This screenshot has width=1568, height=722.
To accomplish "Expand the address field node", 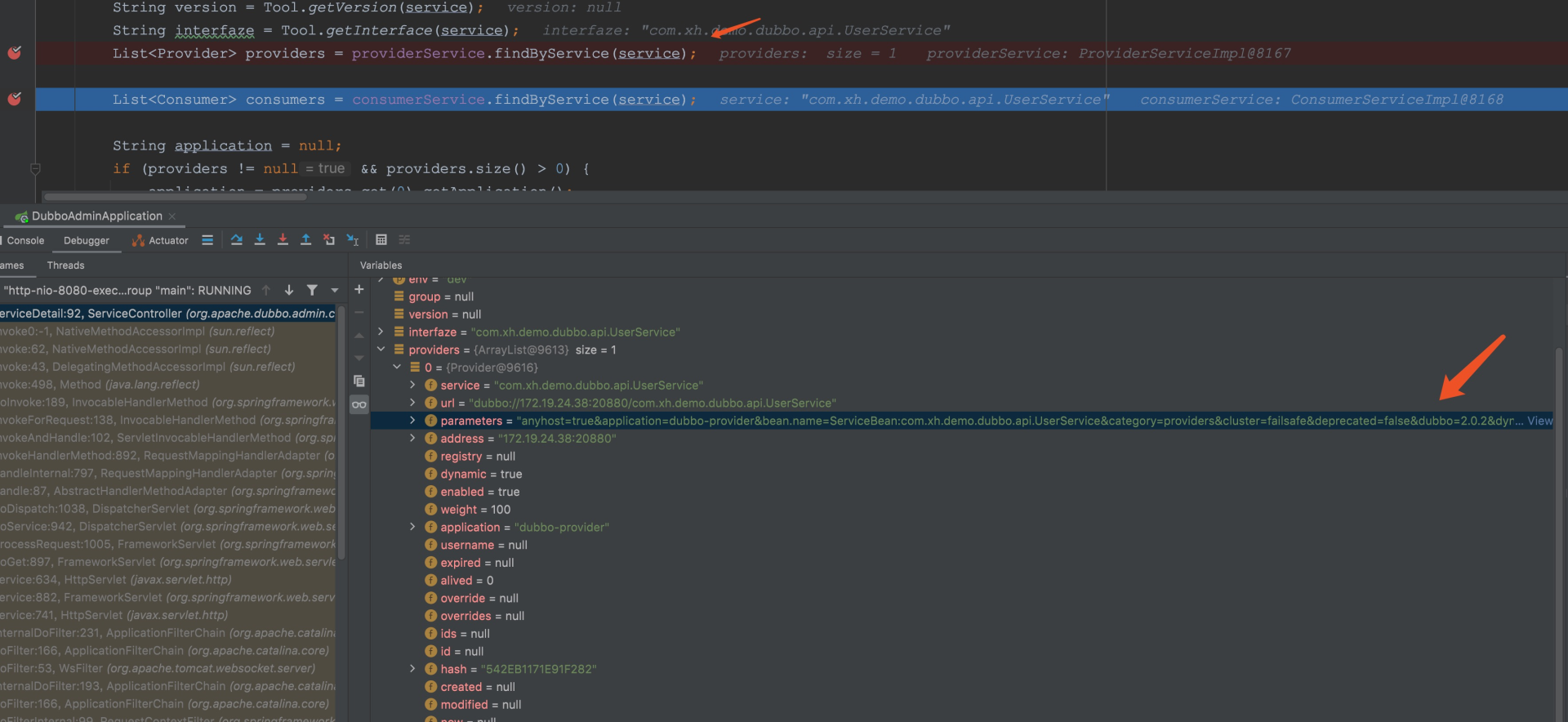I will 412,439.
